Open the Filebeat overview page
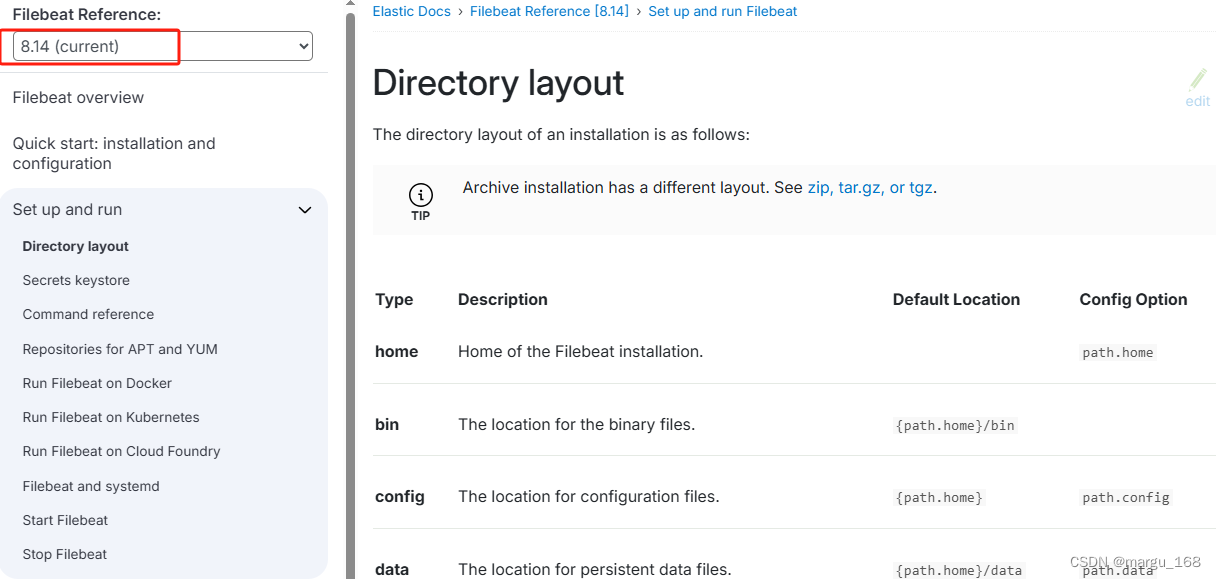Screen dimensions: 1216x579 point(78,97)
